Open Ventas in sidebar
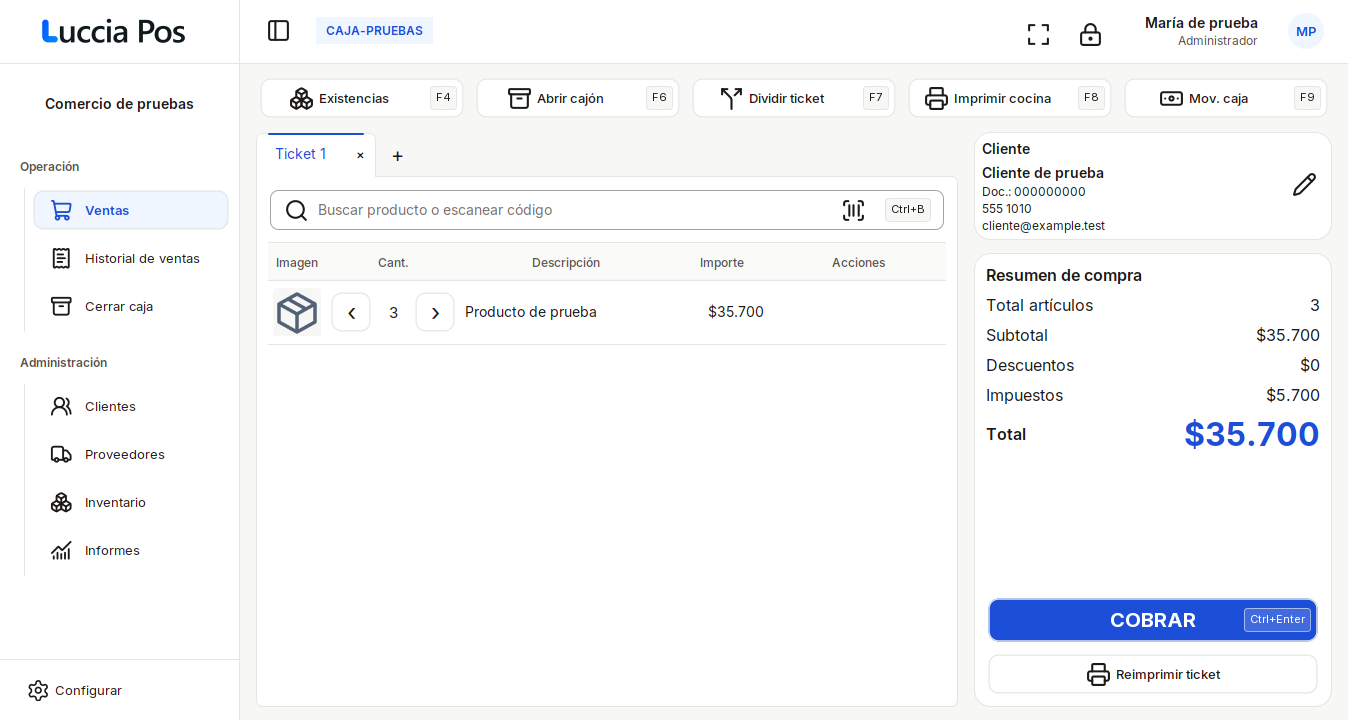 (131, 210)
